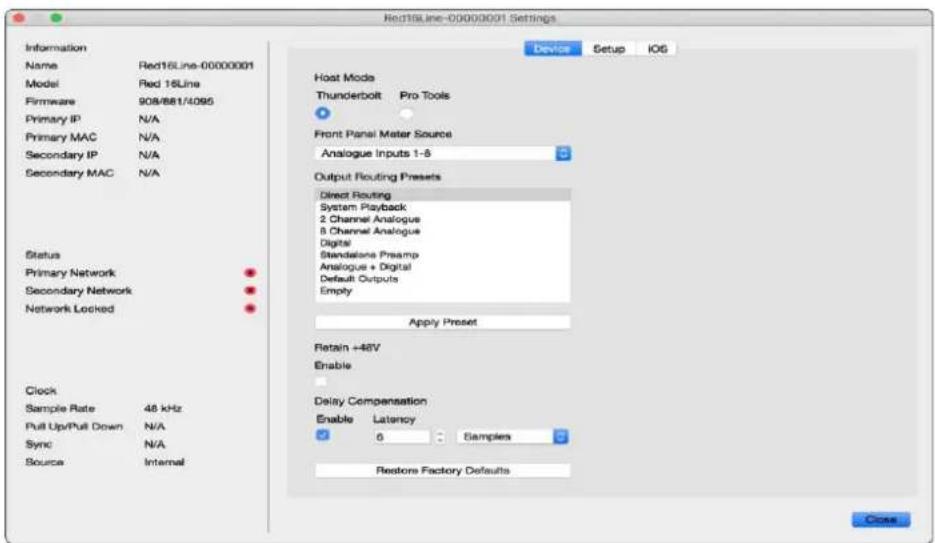
Task: Open Front Panel Meter Source dropdown
Action: point(442,154)
